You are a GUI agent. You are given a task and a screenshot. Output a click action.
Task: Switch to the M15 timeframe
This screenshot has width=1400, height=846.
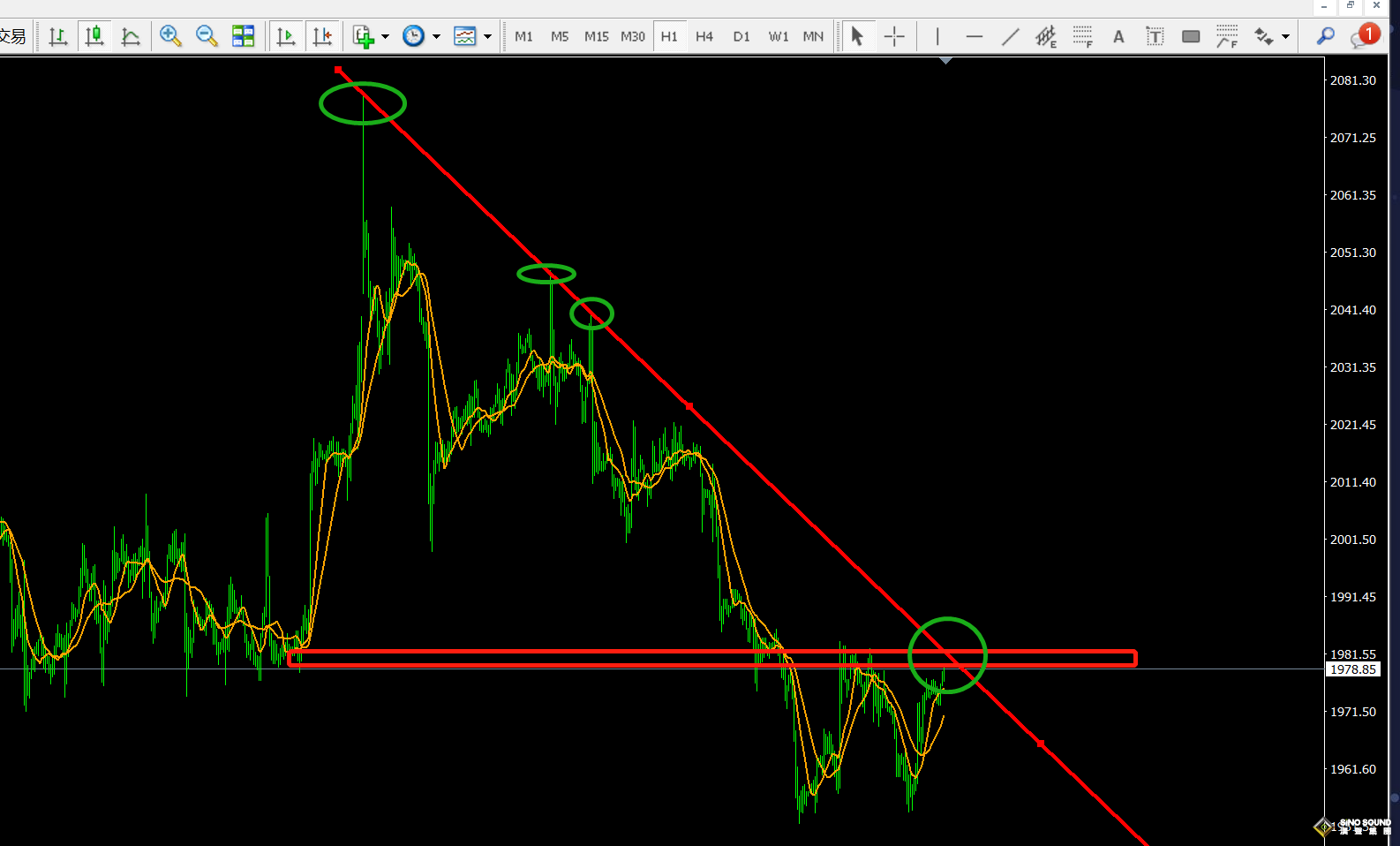point(596,36)
